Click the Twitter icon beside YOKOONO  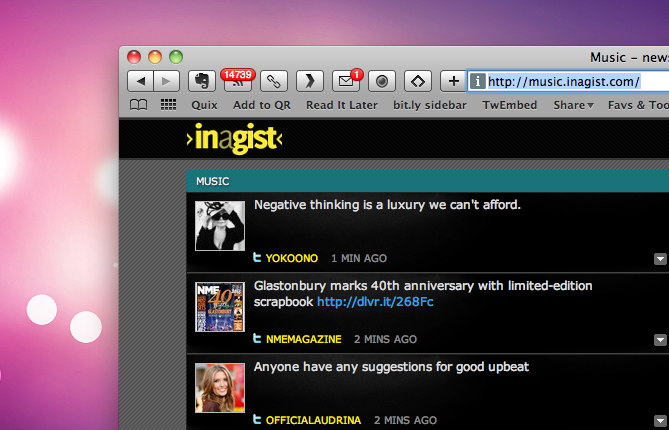click(257, 257)
